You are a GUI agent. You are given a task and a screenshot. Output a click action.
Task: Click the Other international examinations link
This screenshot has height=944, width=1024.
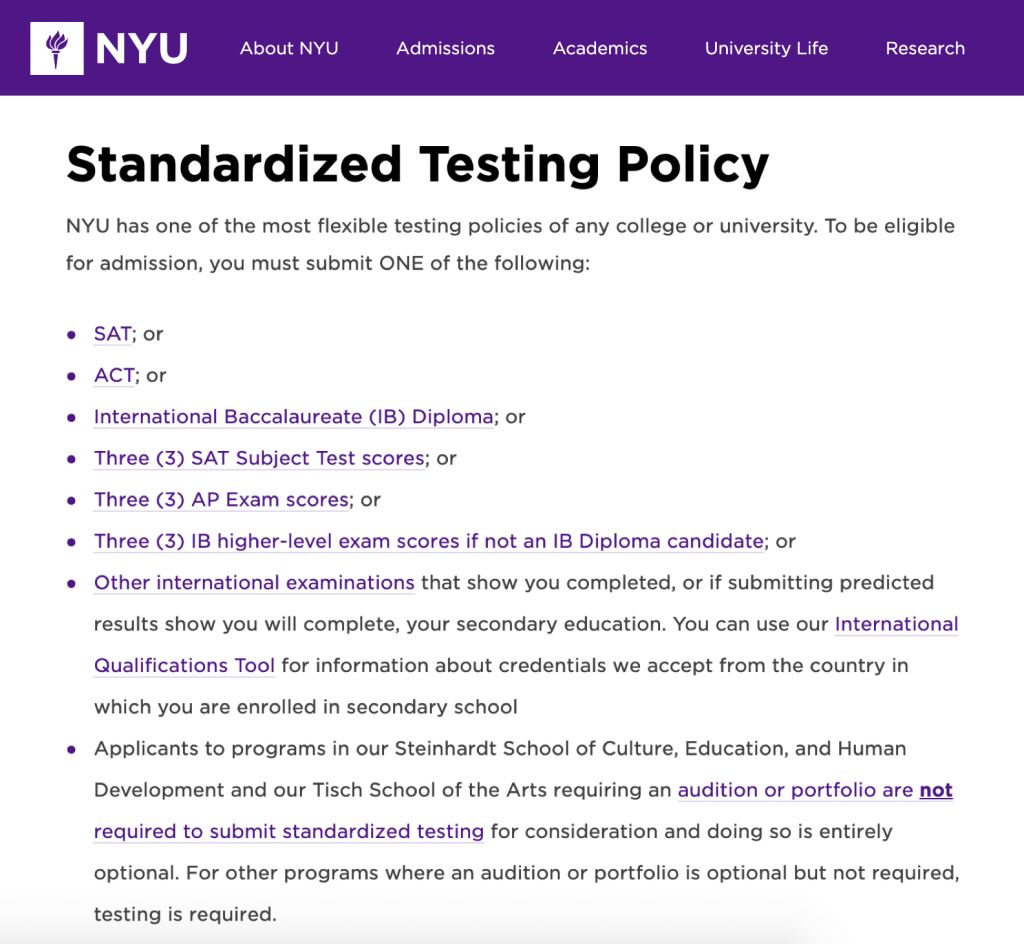pyautogui.click(x=253, y=583)
